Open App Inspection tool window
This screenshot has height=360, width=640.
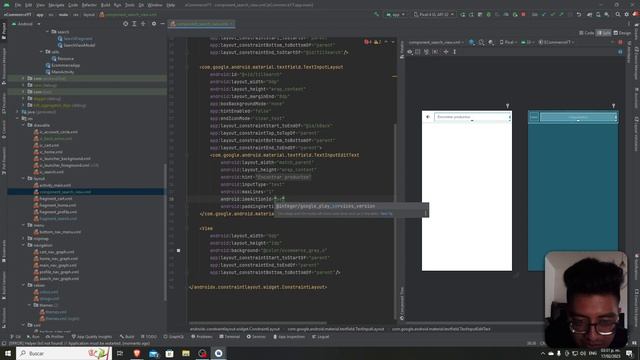click(x=289, y=337)
